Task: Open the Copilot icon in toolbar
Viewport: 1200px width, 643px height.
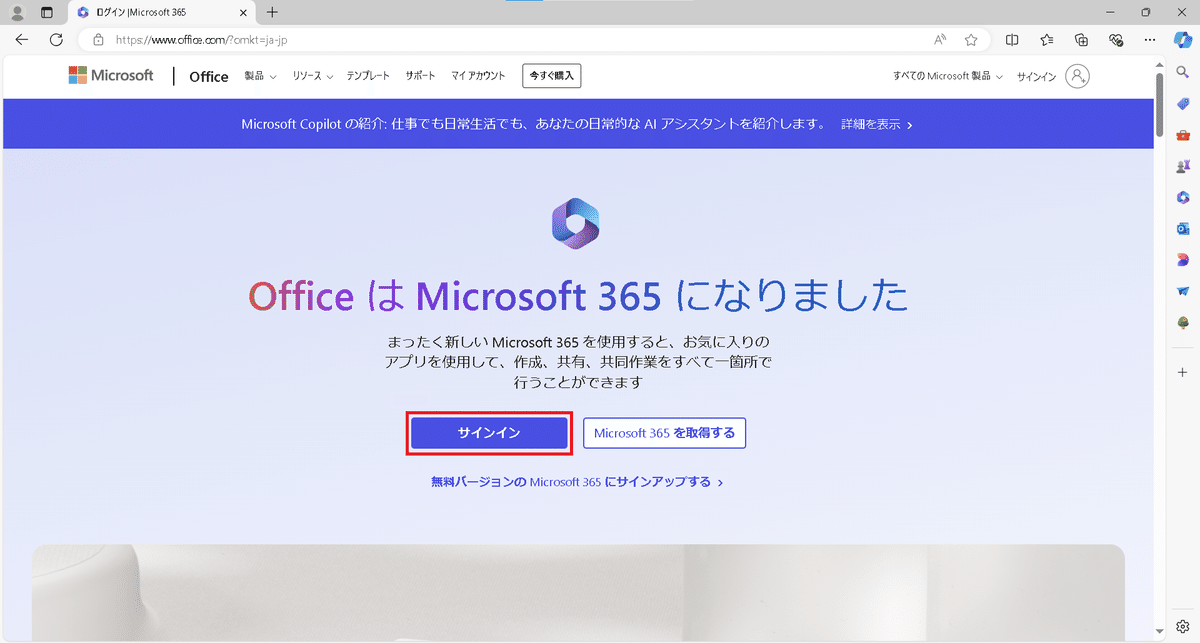Action: tap(1182, 40)
